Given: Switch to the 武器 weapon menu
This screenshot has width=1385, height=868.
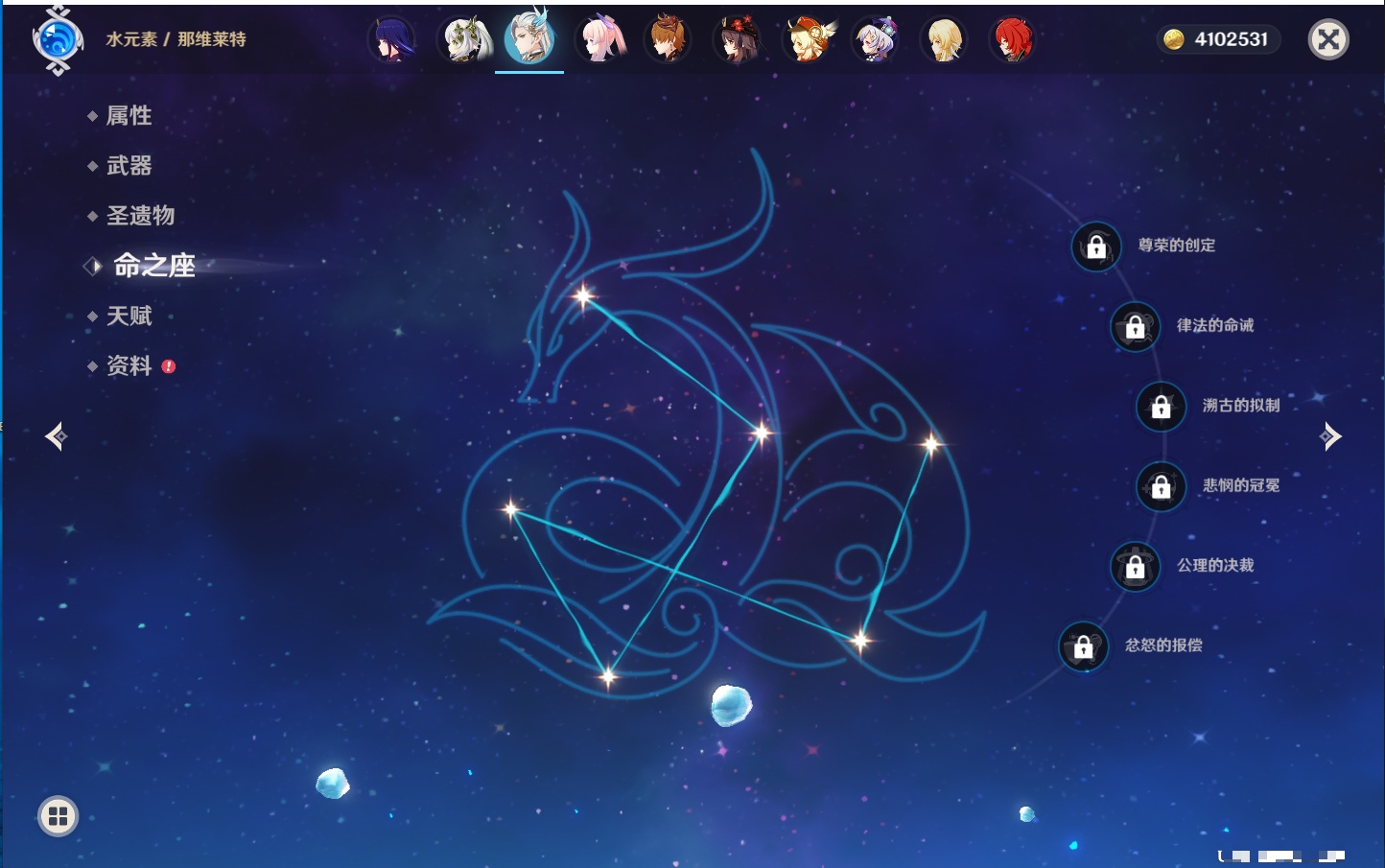Looking at the screenshot, I should tap(129, 166).
